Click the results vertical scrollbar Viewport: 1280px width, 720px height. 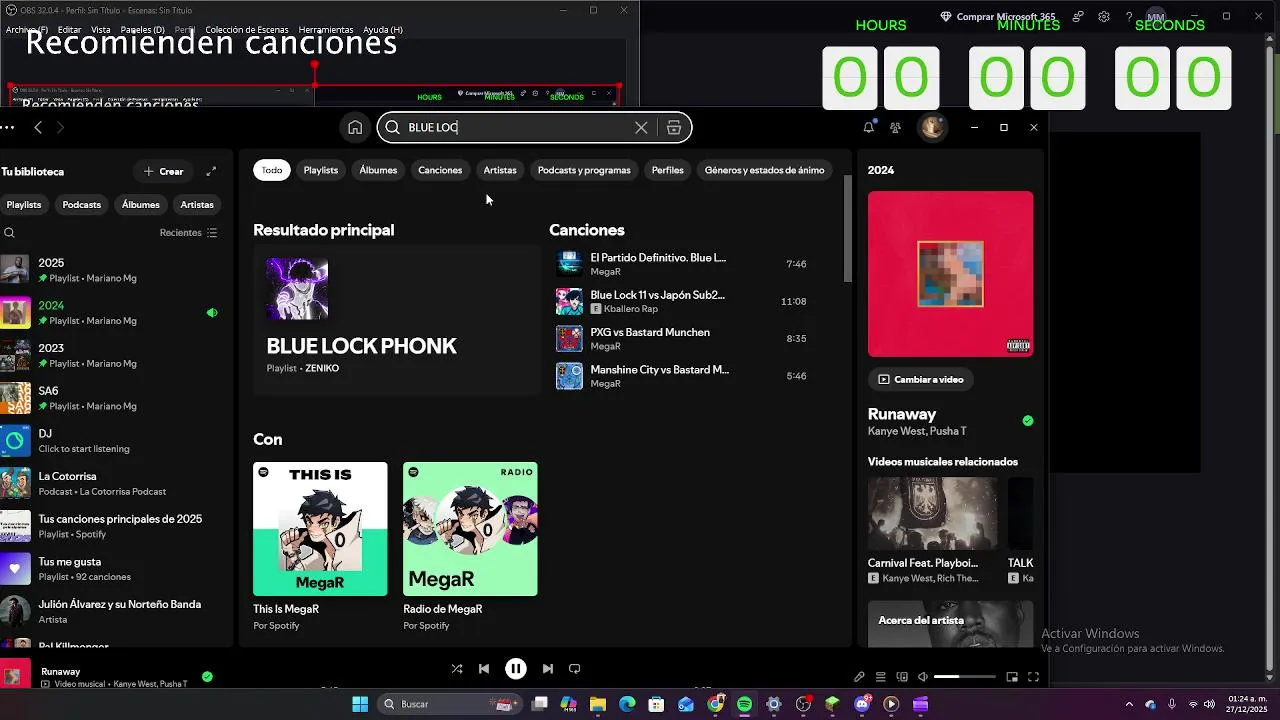tap(848, 230)
